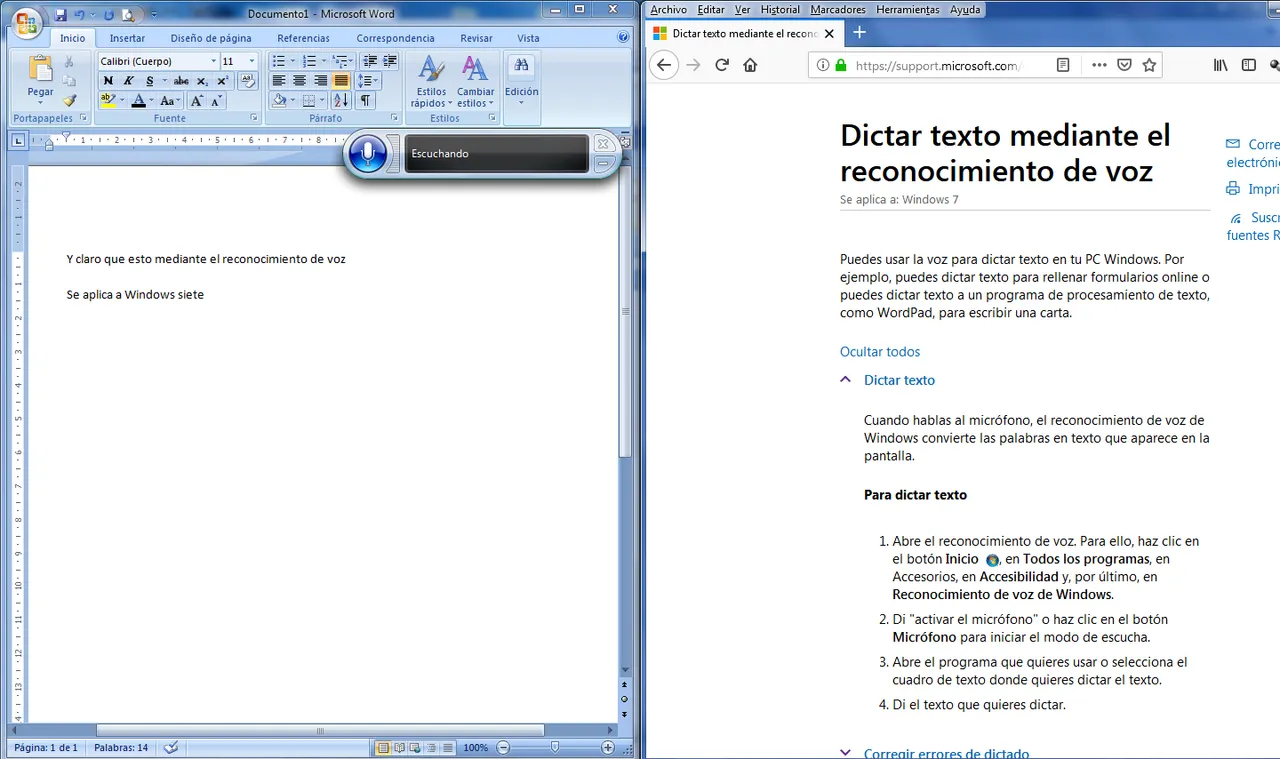This screenshot has width=1280, height=759.
Task: Click the Shrink Font icon
Action: [216, 100]
